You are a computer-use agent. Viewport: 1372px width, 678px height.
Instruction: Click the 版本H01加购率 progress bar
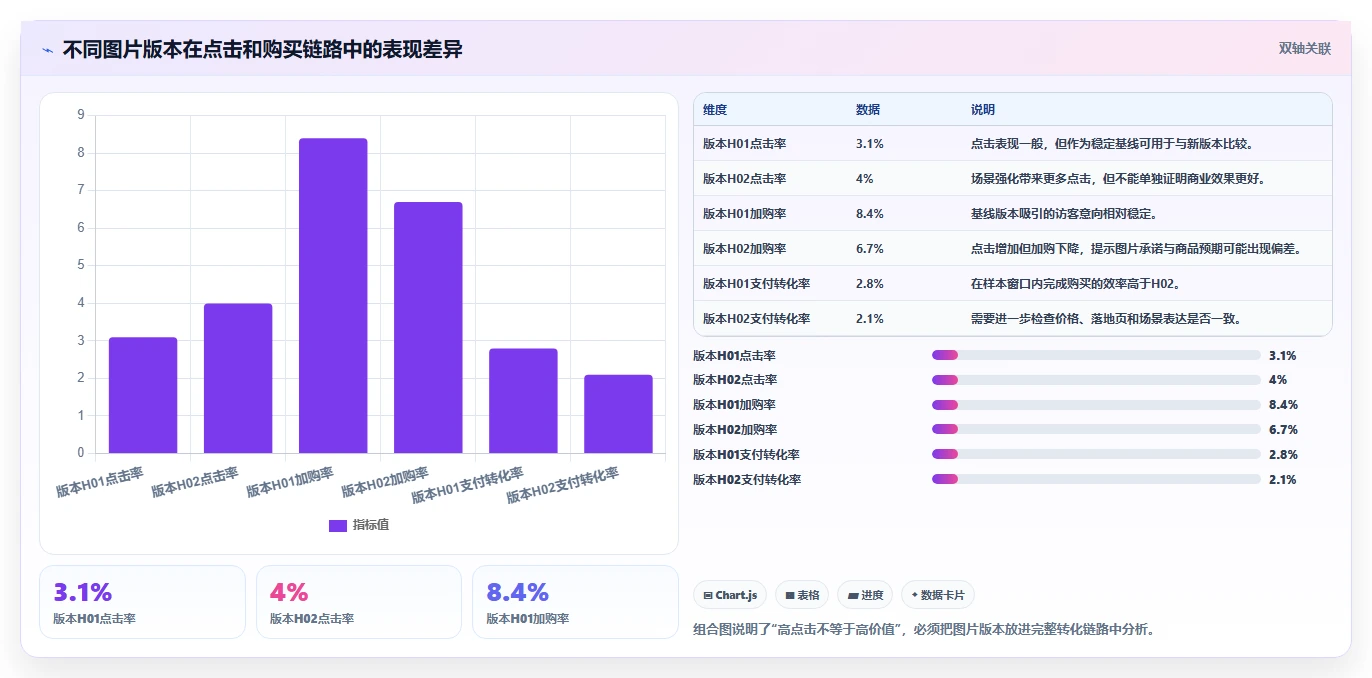pos(1096,405)
